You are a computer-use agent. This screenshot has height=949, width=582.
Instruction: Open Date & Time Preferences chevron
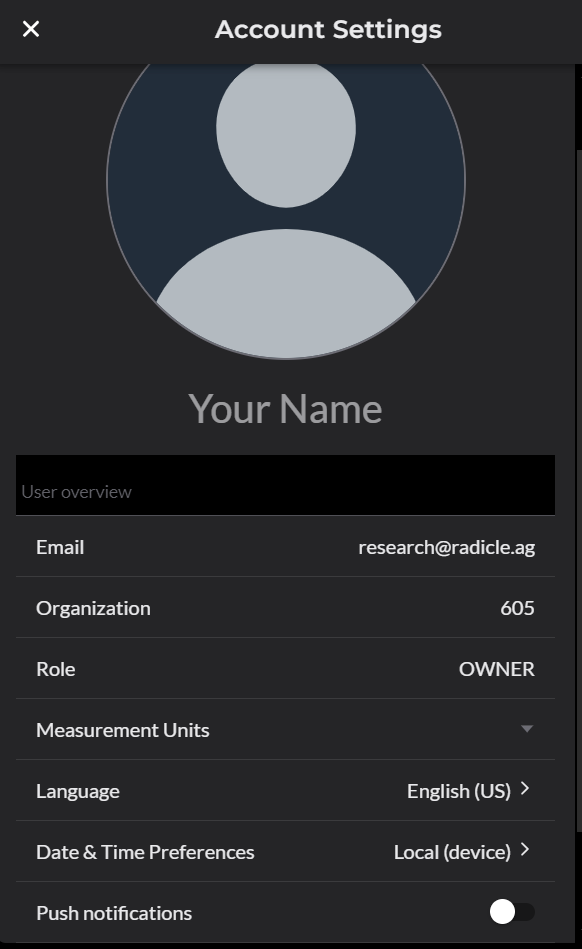tap(525, 850)
